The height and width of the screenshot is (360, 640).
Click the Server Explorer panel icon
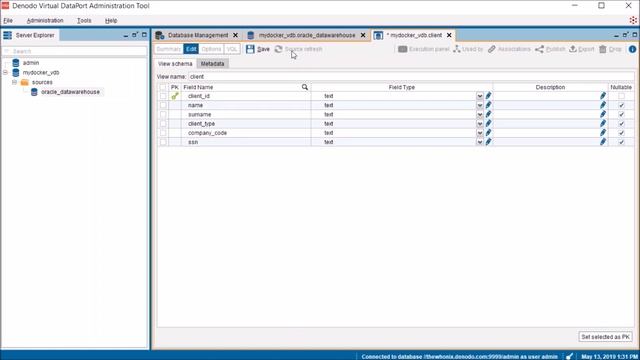click(x=7, y=35)
